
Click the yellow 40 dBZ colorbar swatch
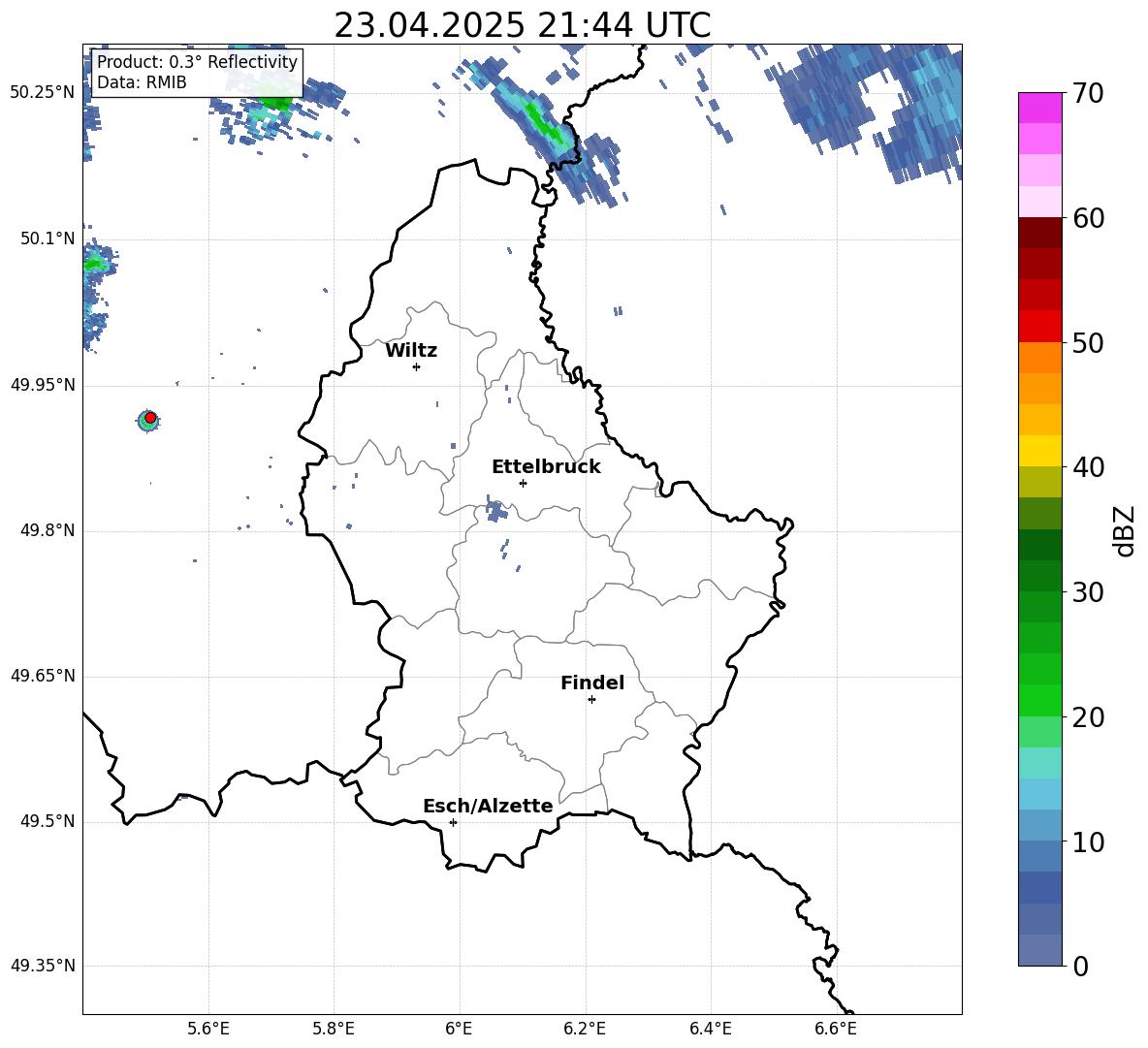tap(1039, 451)
